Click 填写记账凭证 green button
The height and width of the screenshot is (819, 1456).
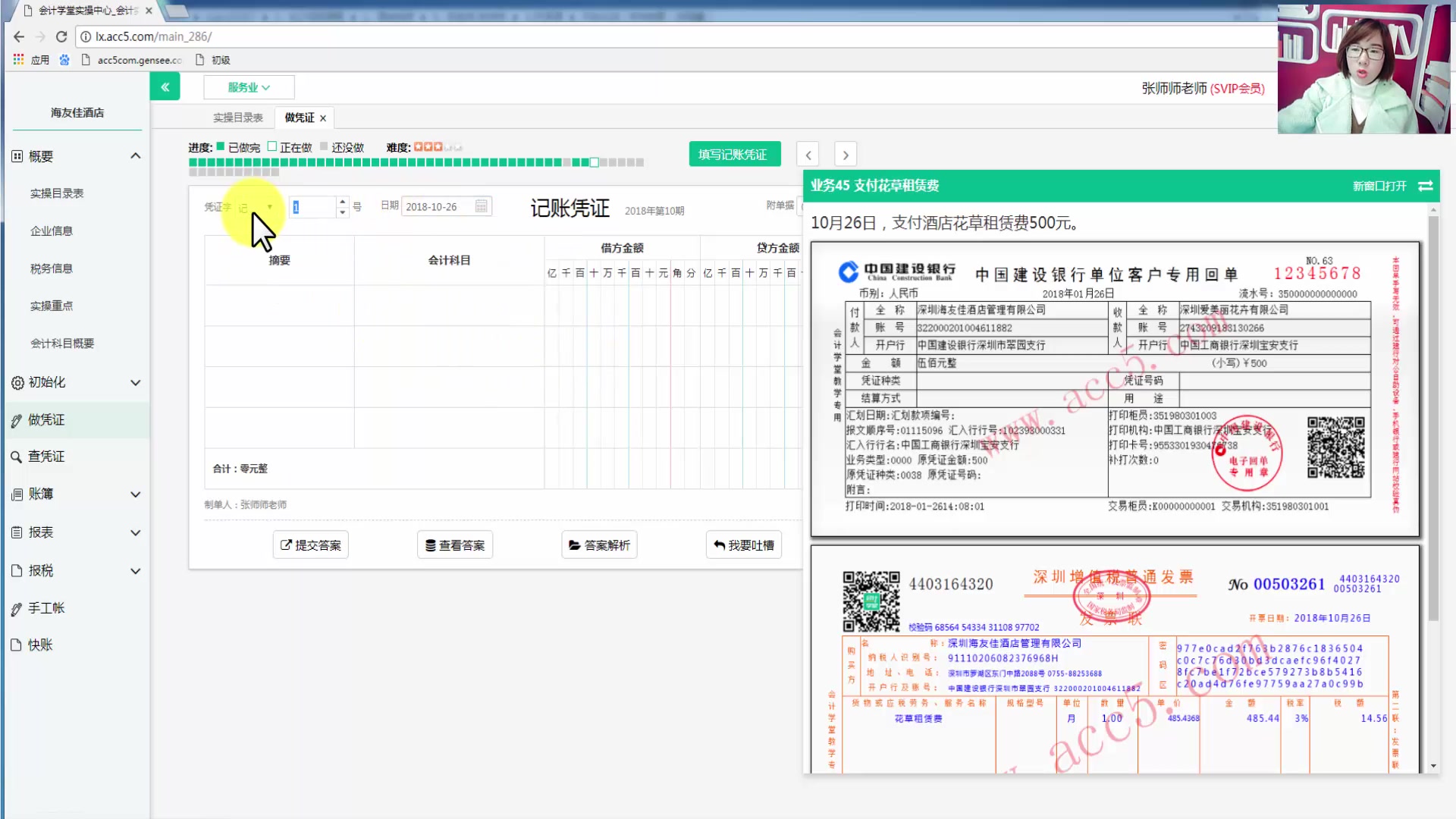(x=732, y=155)
